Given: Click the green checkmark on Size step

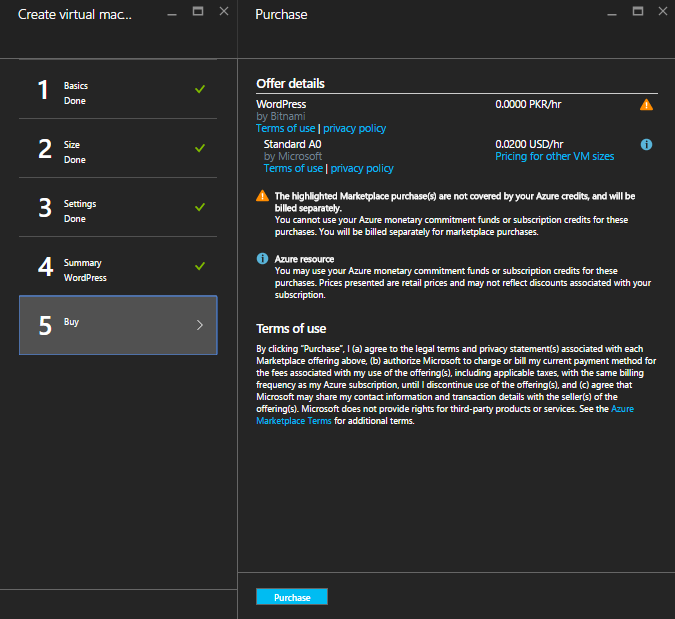Looking at the screenshot, I should 200,148.
